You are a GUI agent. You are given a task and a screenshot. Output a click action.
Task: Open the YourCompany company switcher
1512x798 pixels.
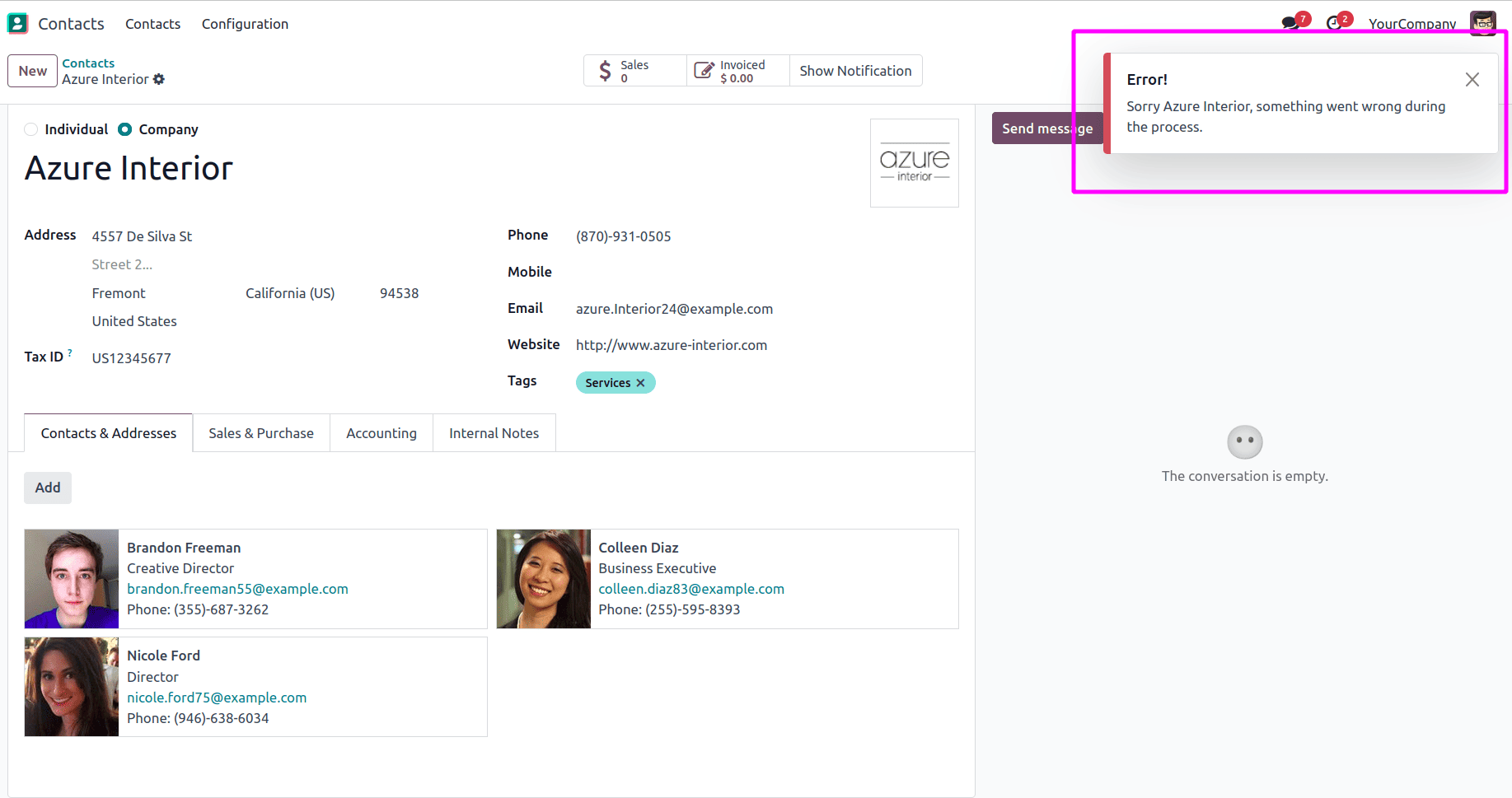[x=1412, y=24]
